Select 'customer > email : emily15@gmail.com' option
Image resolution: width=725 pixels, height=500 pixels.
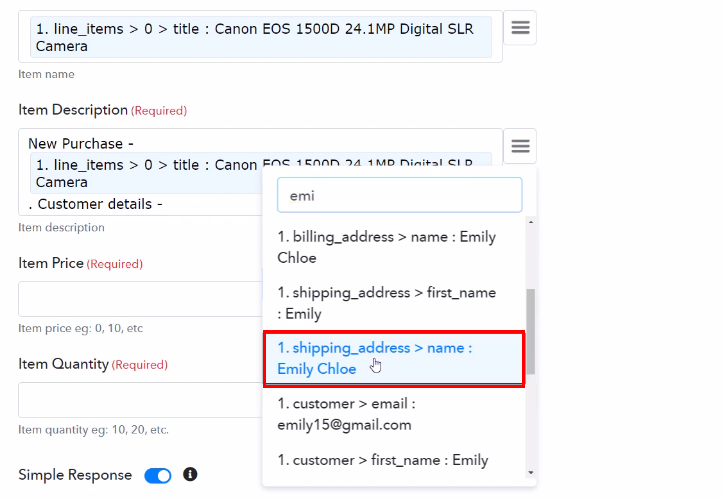394,414
